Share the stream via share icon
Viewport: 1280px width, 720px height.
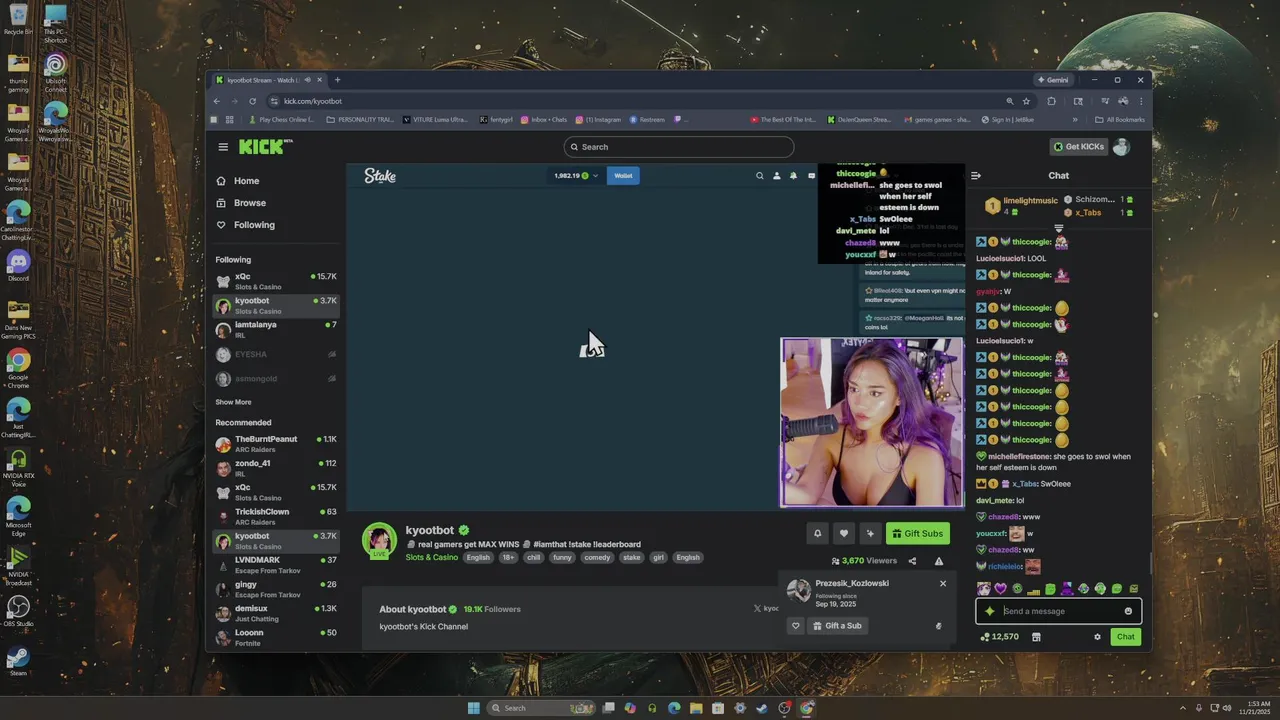912,561
